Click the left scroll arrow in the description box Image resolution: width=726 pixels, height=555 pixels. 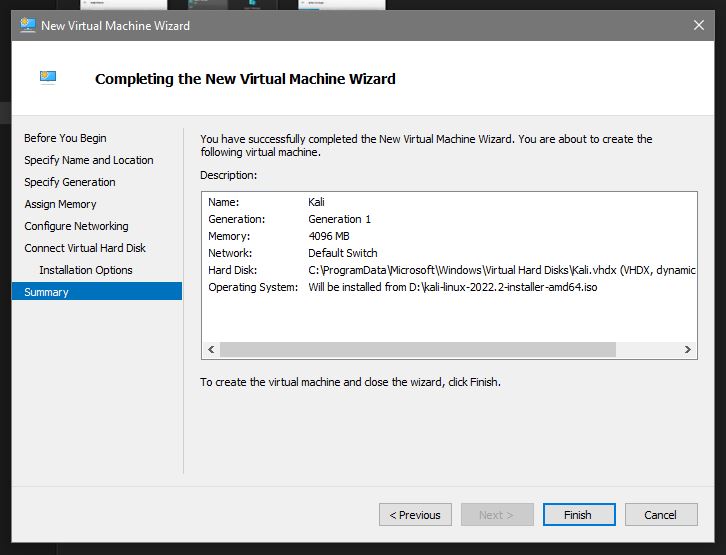[x=210, y=350]
